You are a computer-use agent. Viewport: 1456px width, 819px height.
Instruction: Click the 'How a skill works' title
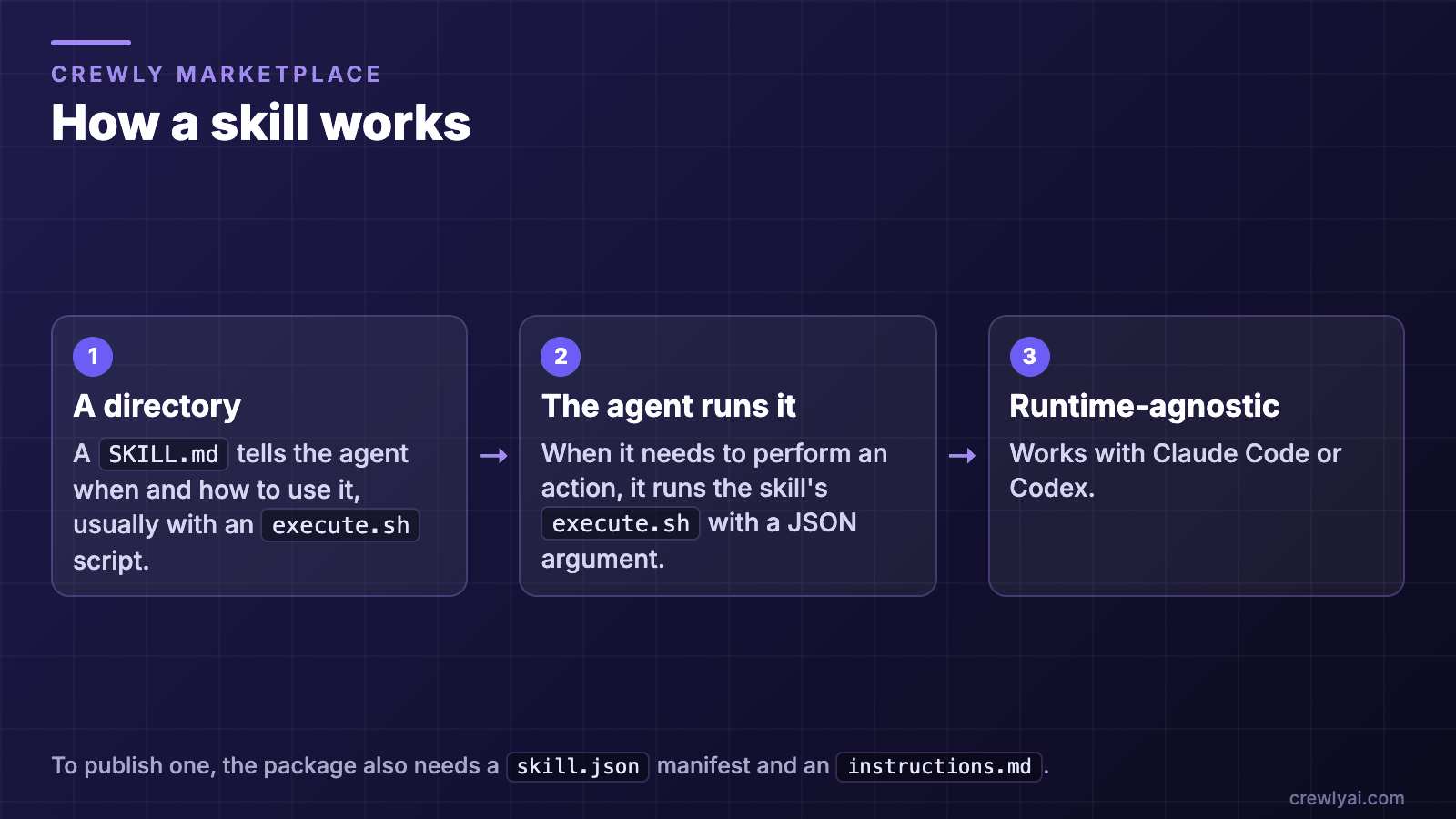click(x=261, y=123)
